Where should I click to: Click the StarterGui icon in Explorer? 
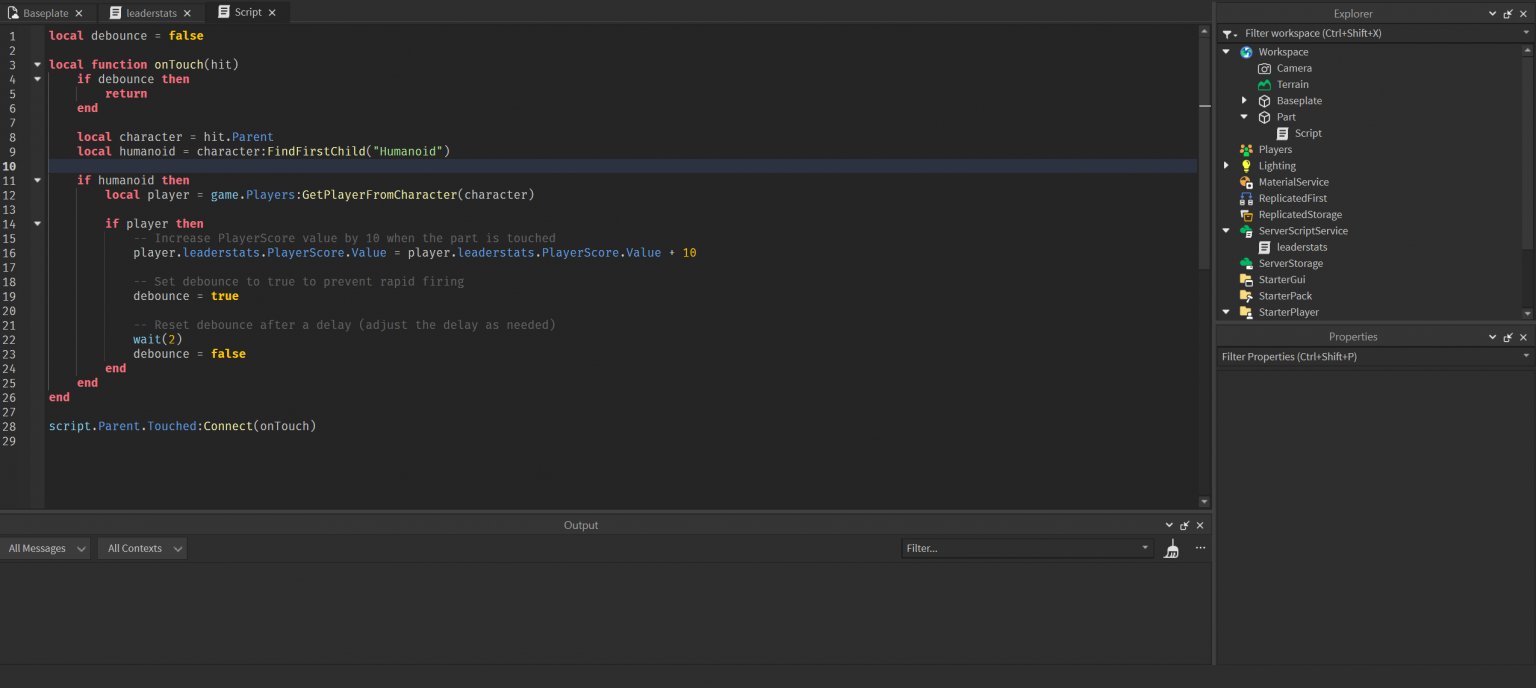(x=1247, y=279)
